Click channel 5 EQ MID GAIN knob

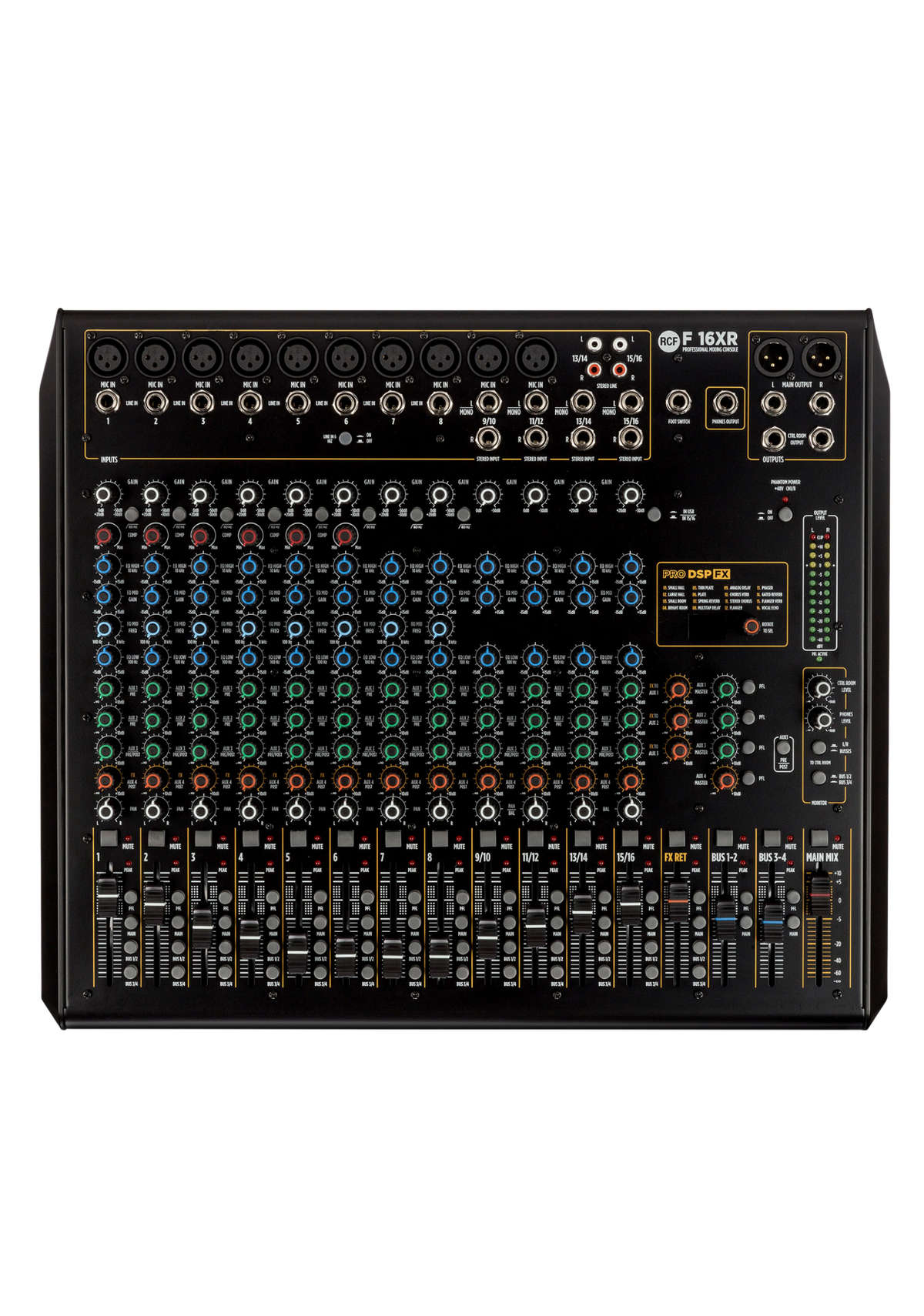[297, 596]
